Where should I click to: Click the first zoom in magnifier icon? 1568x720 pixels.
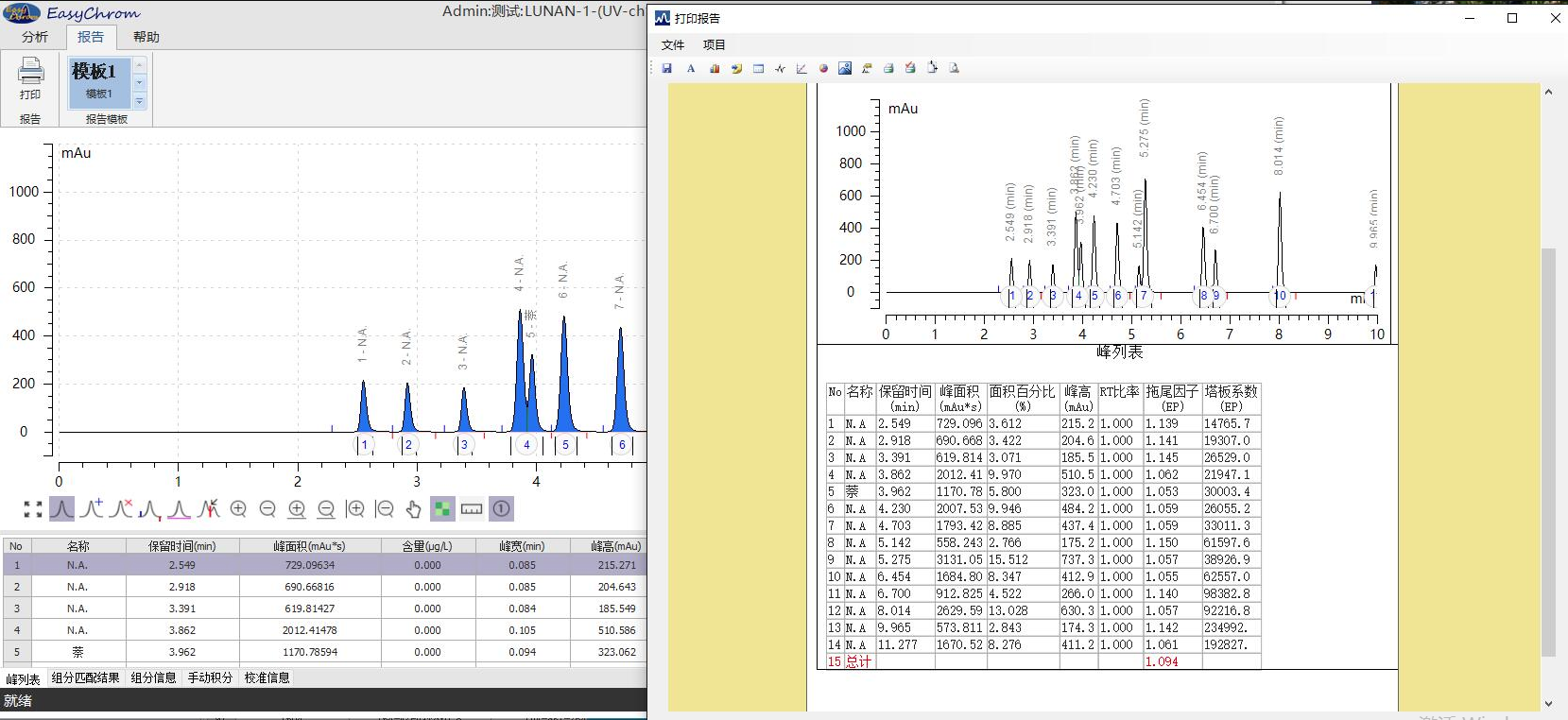(238, 509)
